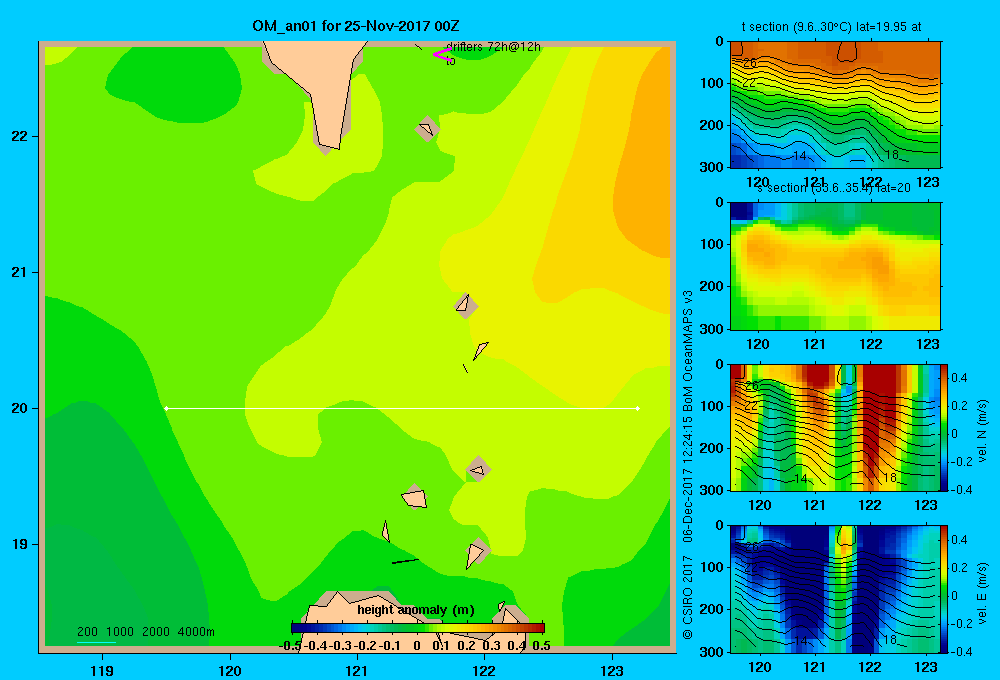Click the height anomaly color scale bar
The height and width of the screenshot is (680, 1000).
pos(418,628)
